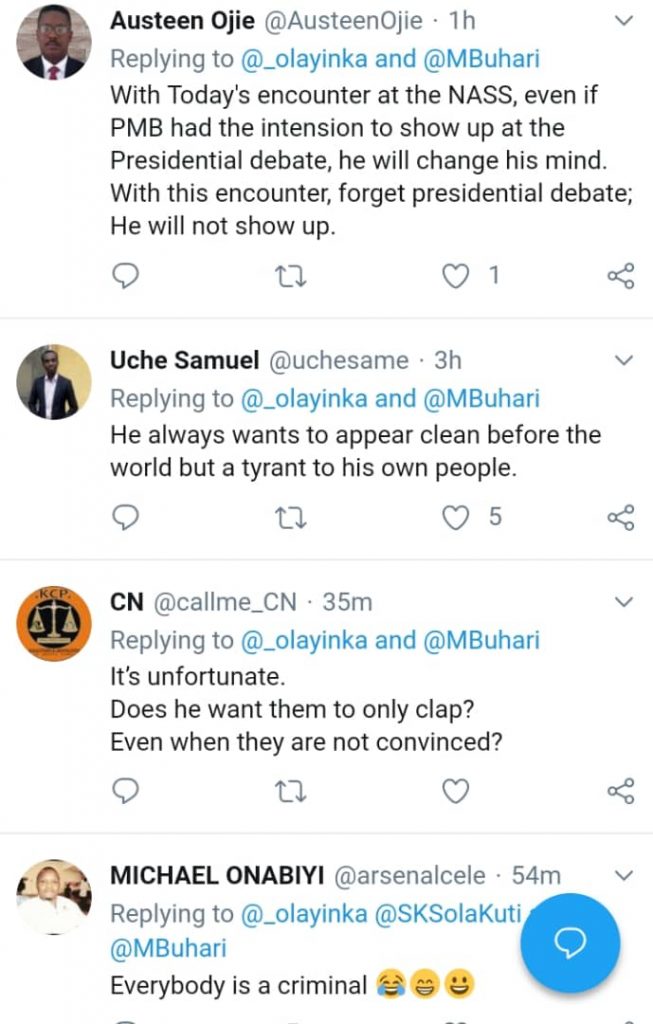653x1024 pixels.
Task: Retweet CN's tweet about clapping
Action: pos(290,792)
